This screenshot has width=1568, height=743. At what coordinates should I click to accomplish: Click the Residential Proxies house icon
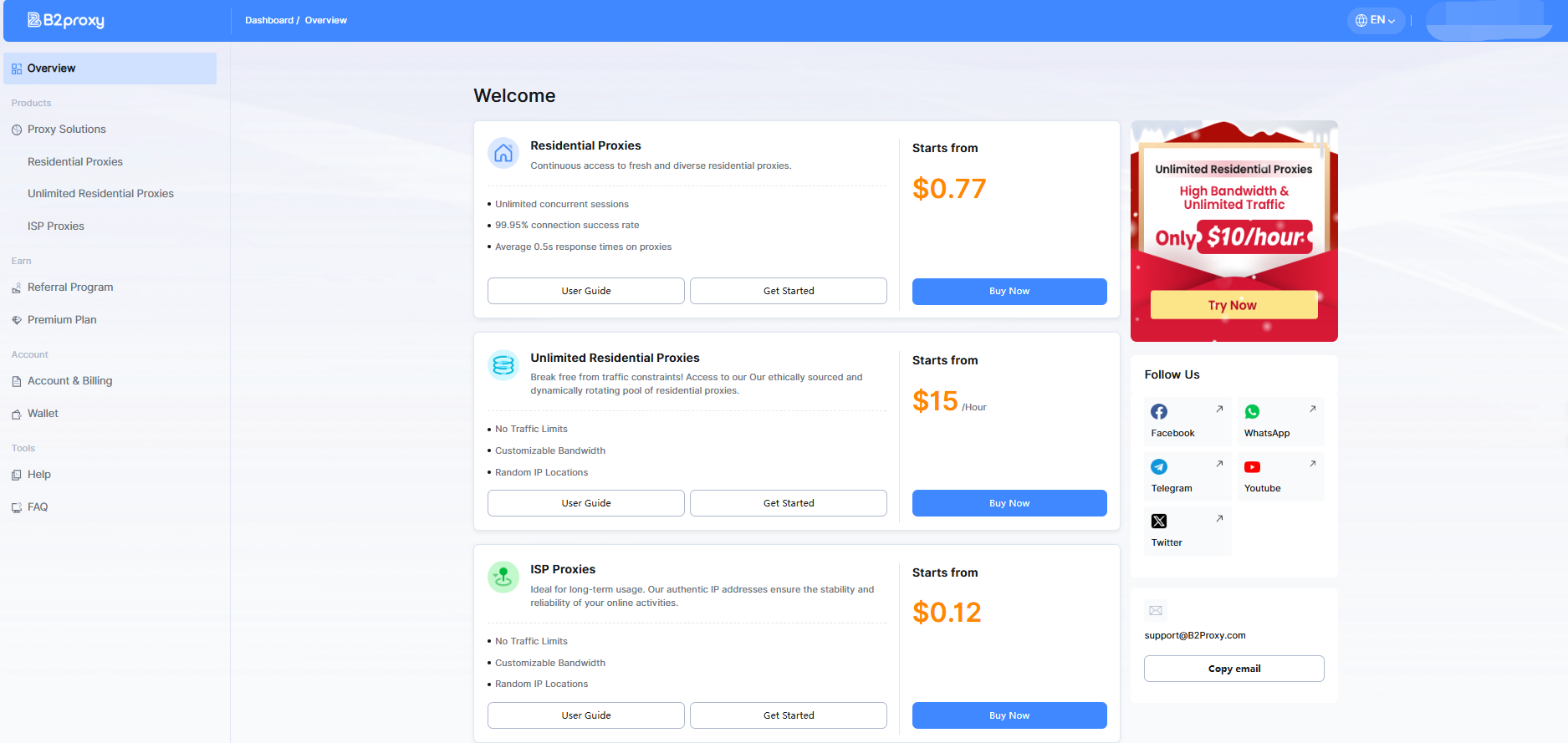click(x=503, y=153)
